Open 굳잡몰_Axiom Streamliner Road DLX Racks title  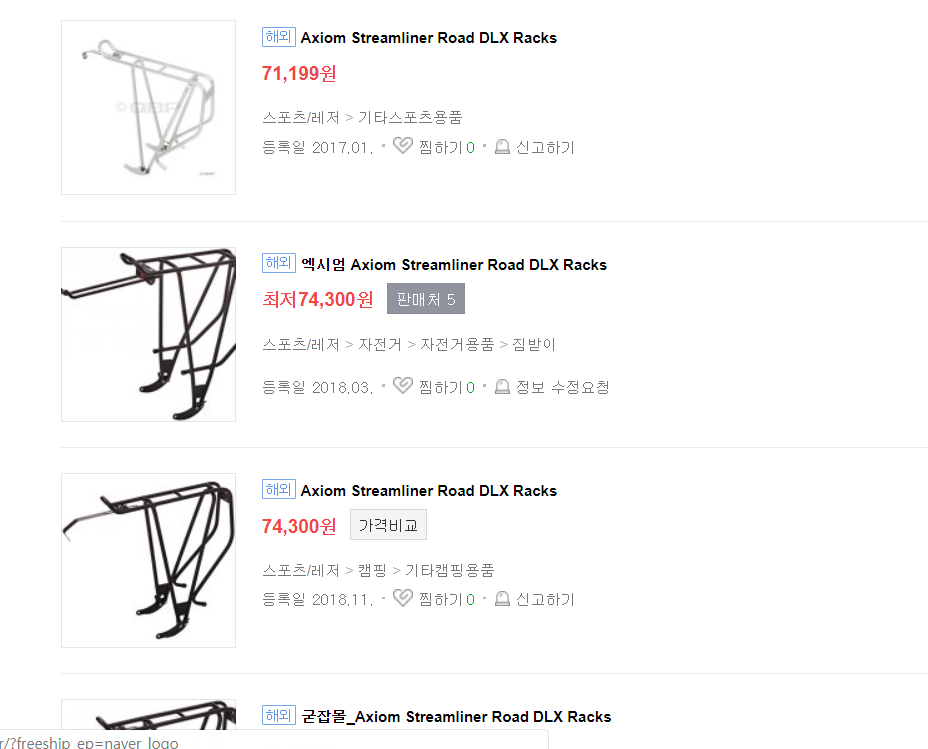[x=456, y=716]
